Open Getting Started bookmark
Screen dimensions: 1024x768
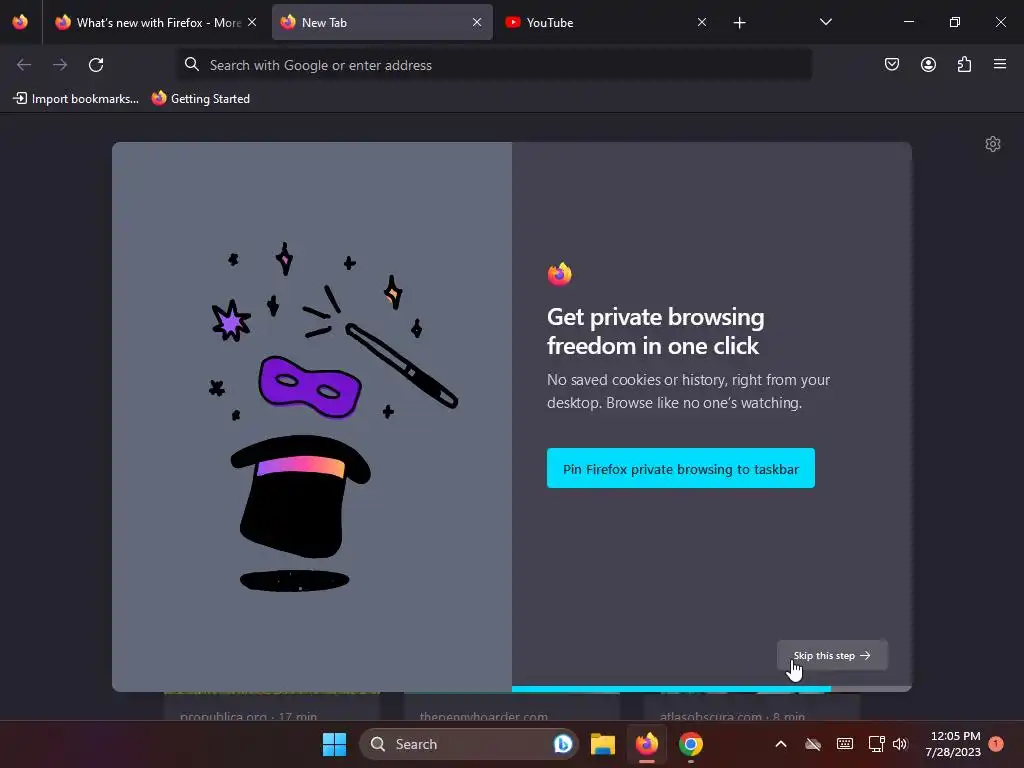[201, 99]
